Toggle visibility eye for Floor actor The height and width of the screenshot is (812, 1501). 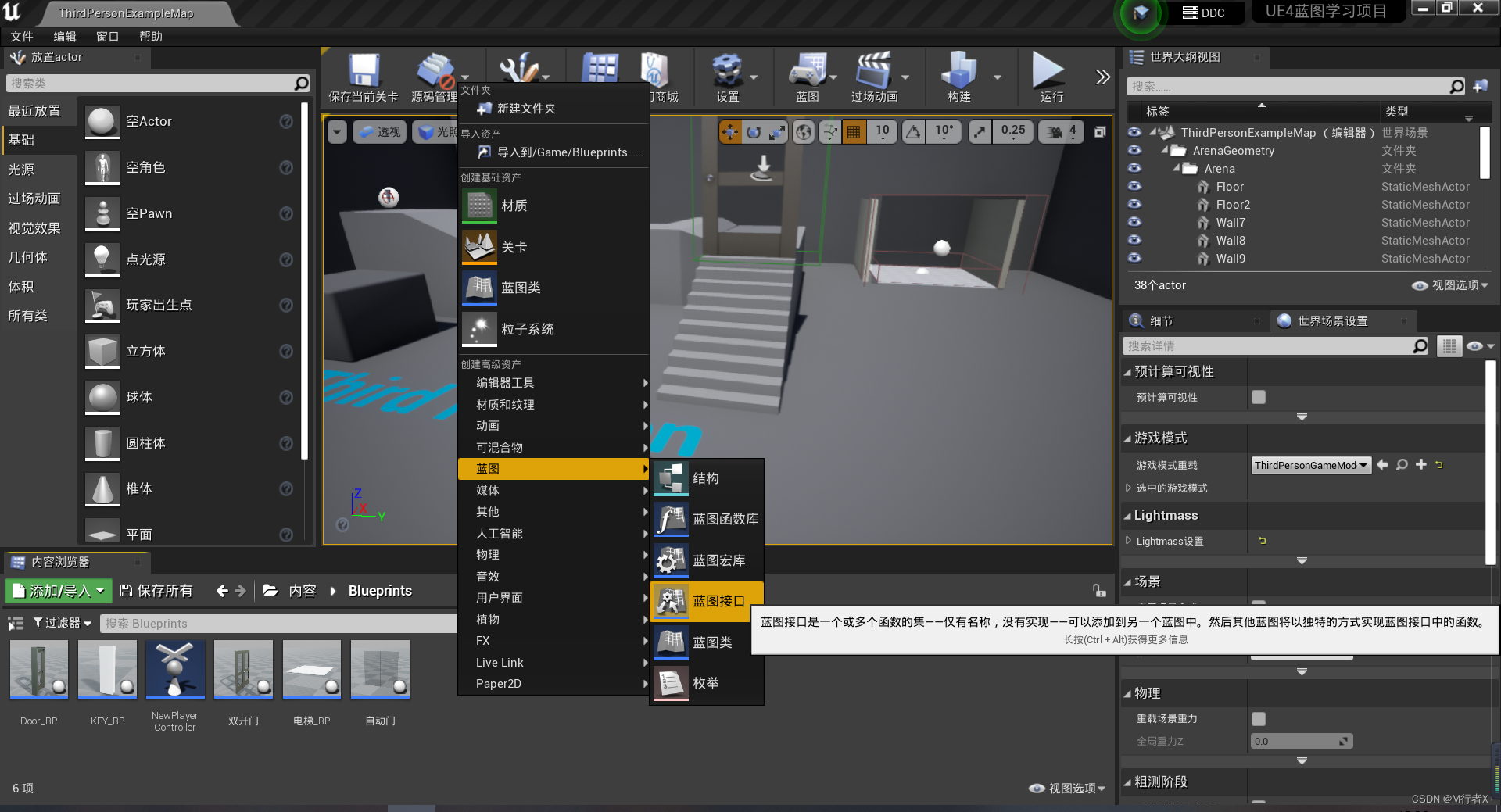[x=1134, y=186]
